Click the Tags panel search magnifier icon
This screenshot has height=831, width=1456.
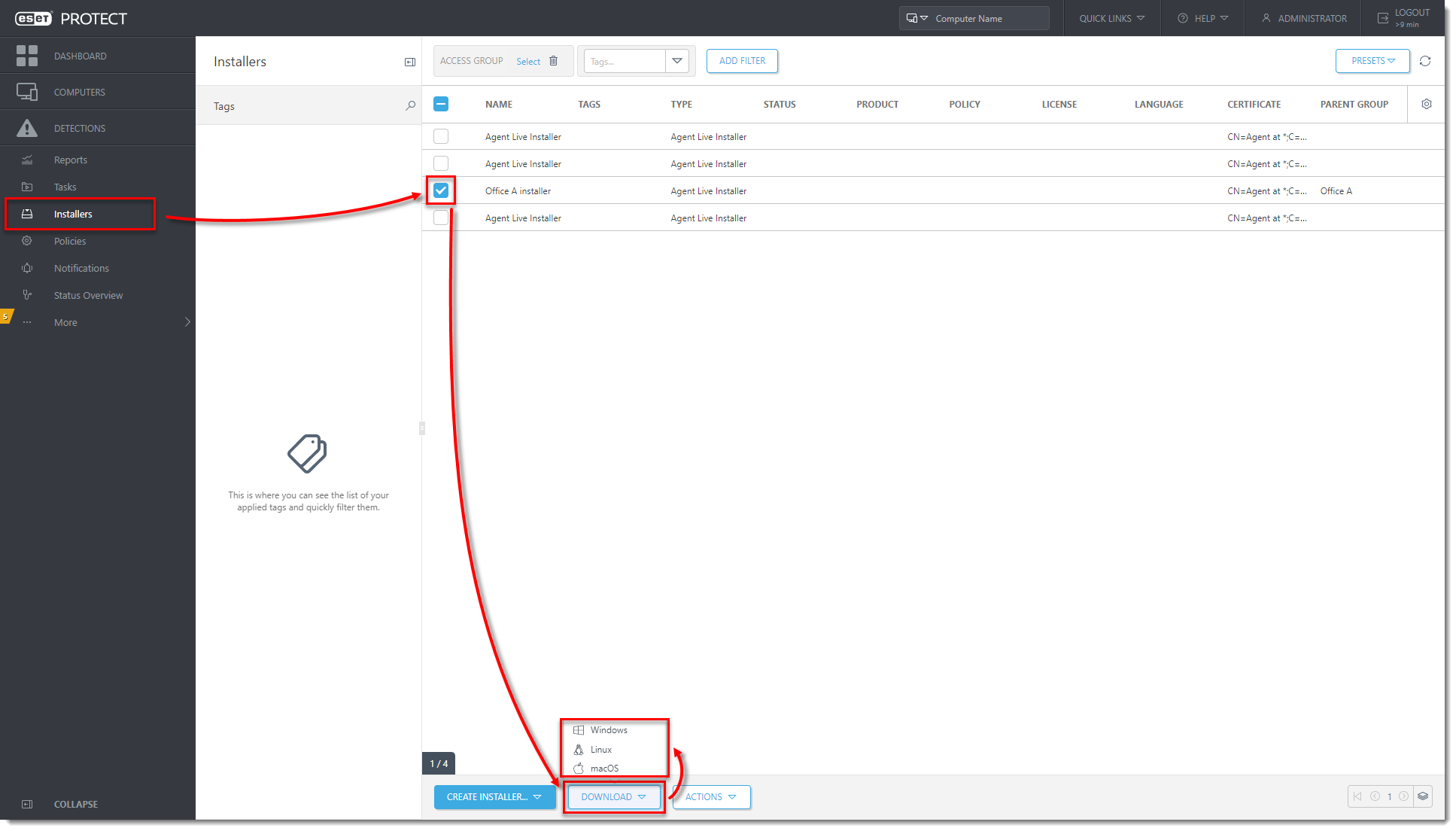coord(410,106)
